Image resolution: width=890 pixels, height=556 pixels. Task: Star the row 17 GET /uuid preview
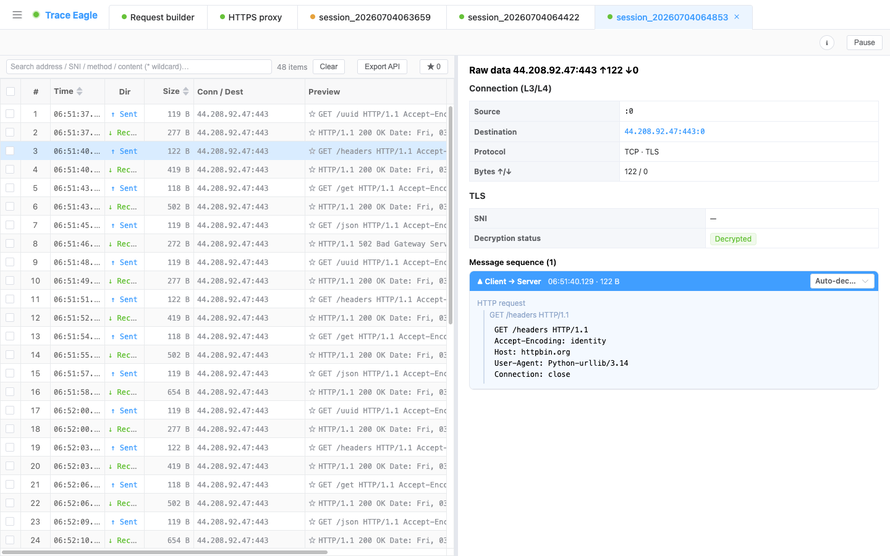pyautogui.click(x=312, y=411)
